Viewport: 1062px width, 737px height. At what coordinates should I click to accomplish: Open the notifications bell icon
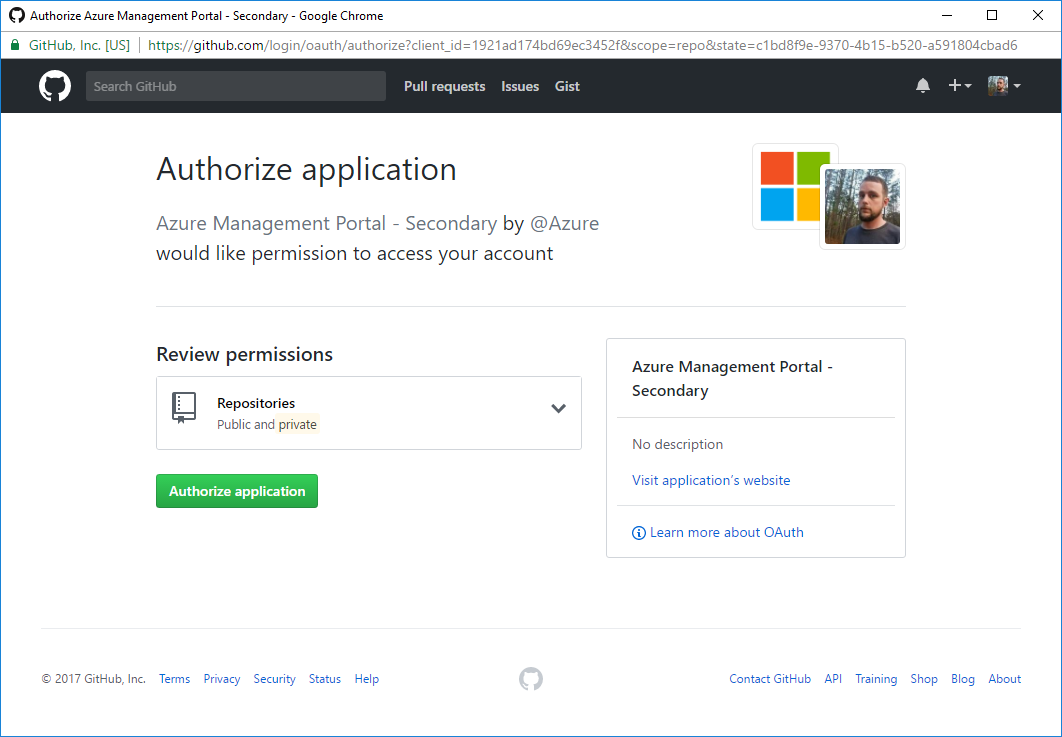[x=922, y=86]
